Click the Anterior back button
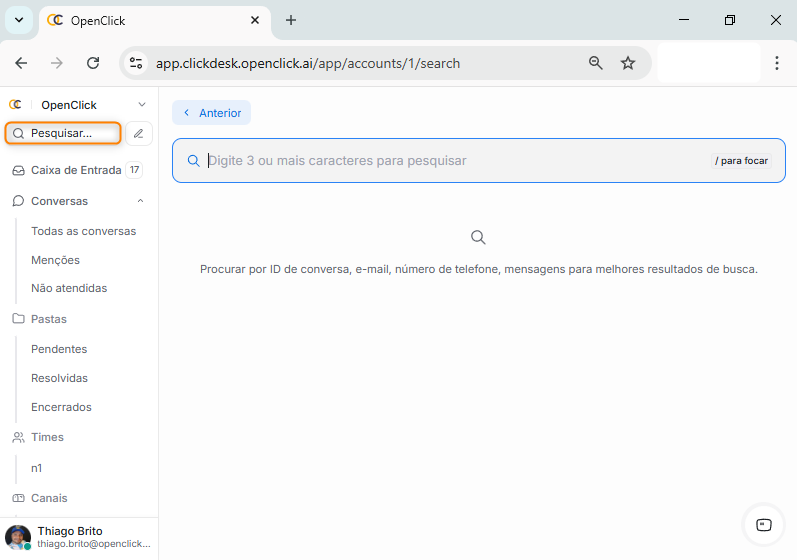This screenshot has width=797, height=560. (x=211, y=113)
